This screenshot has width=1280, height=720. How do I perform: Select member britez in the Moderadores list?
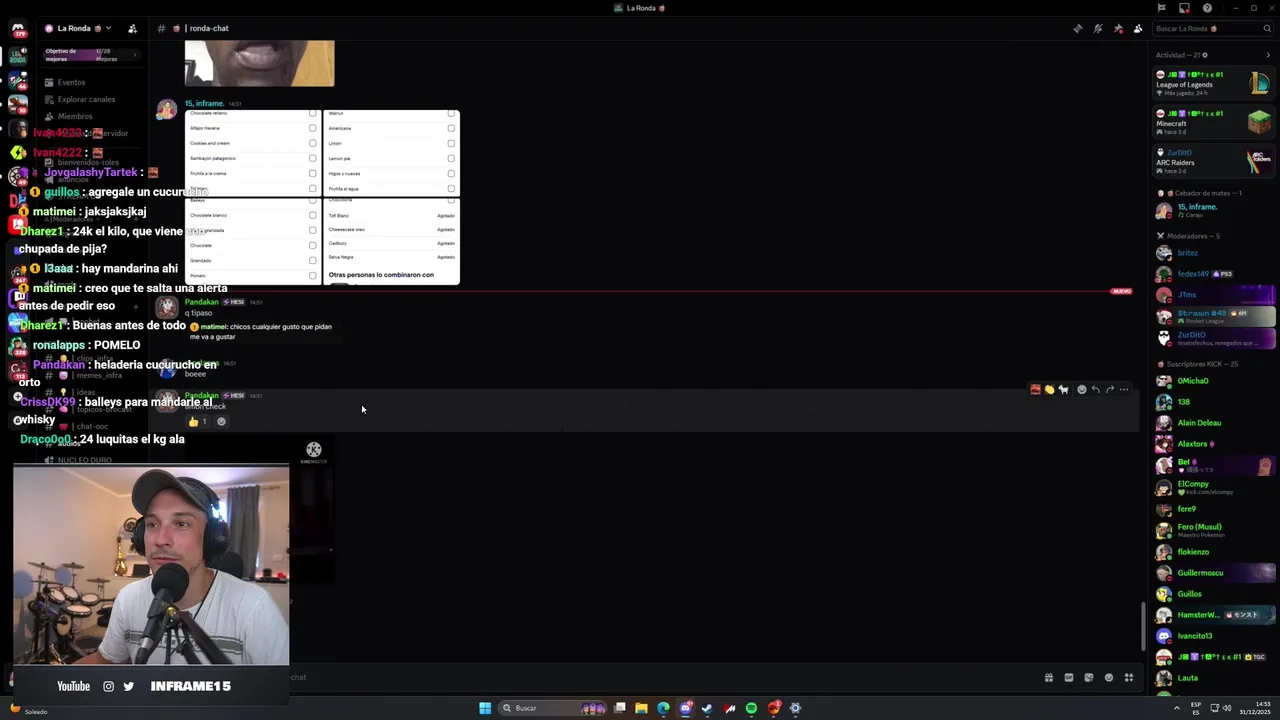click(x=1214, y=253)
